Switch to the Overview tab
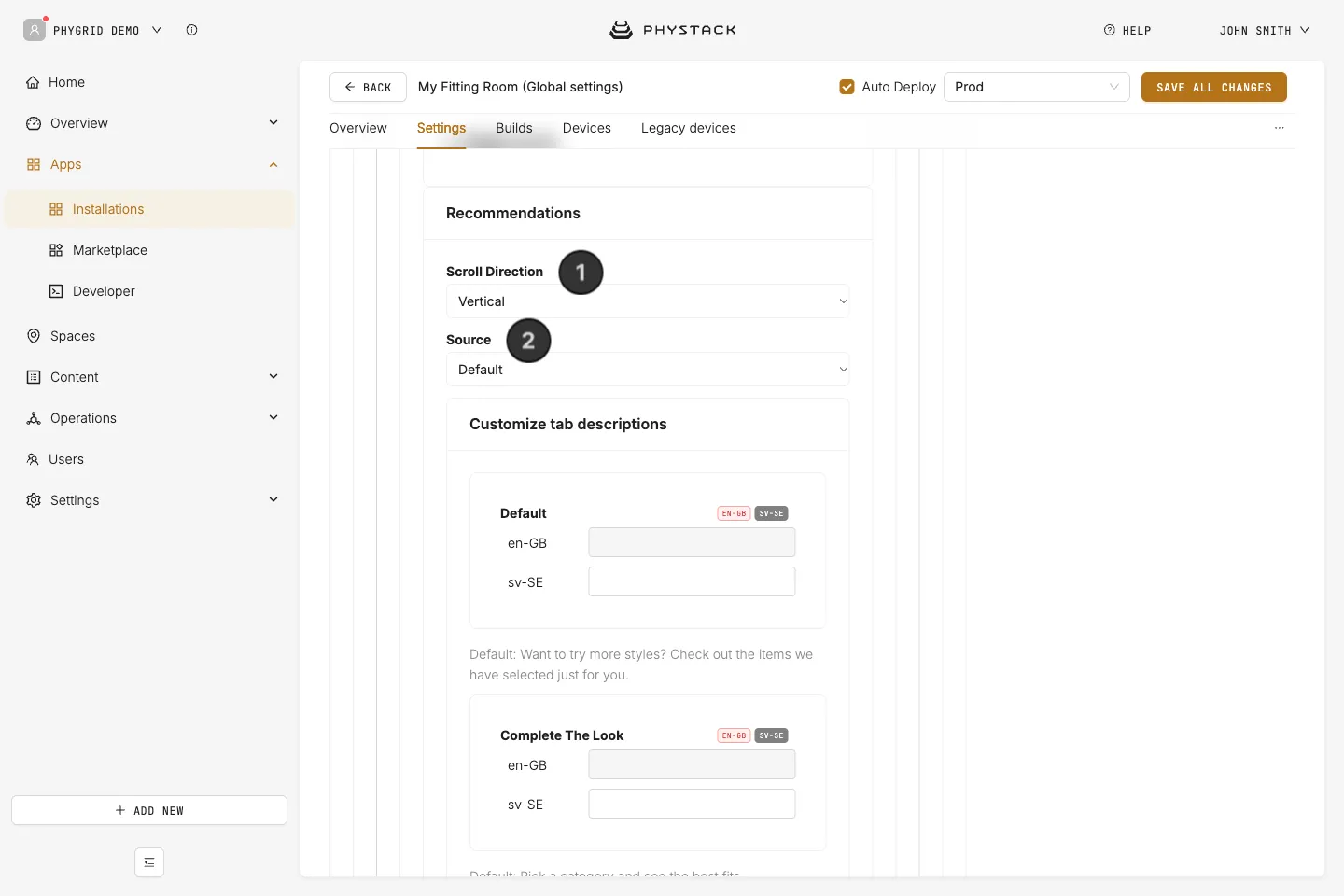This screenshot has width=1344, height=896. click(x=358, y=128)
